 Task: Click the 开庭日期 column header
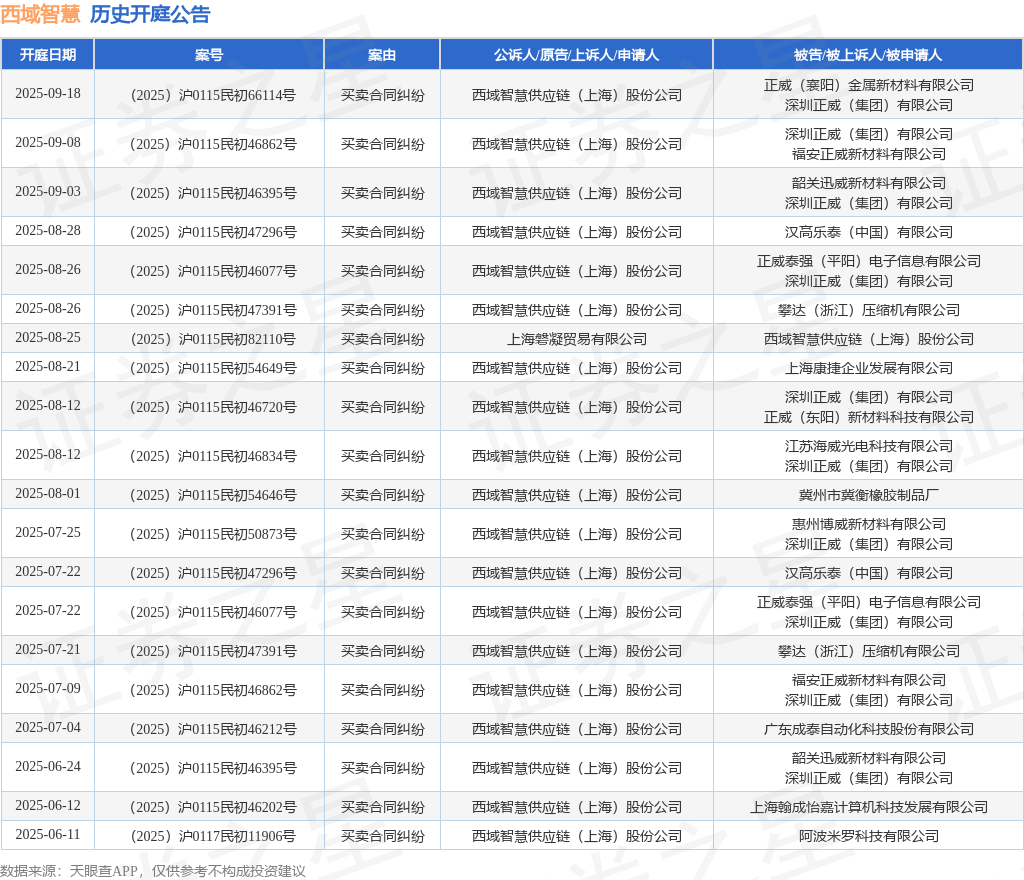tap(48, 55)
